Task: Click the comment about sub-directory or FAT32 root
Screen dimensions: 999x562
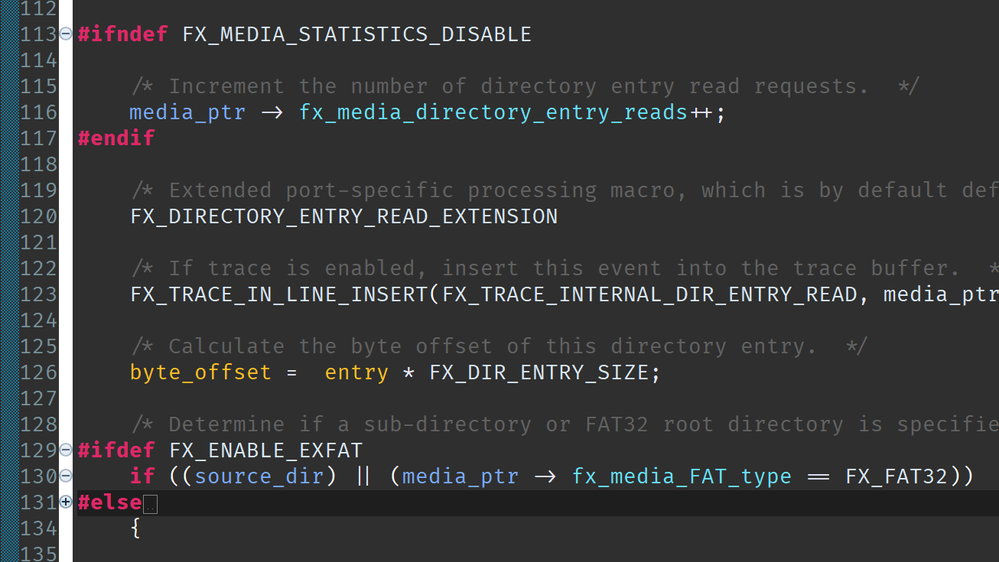Action: coord(564,424)
